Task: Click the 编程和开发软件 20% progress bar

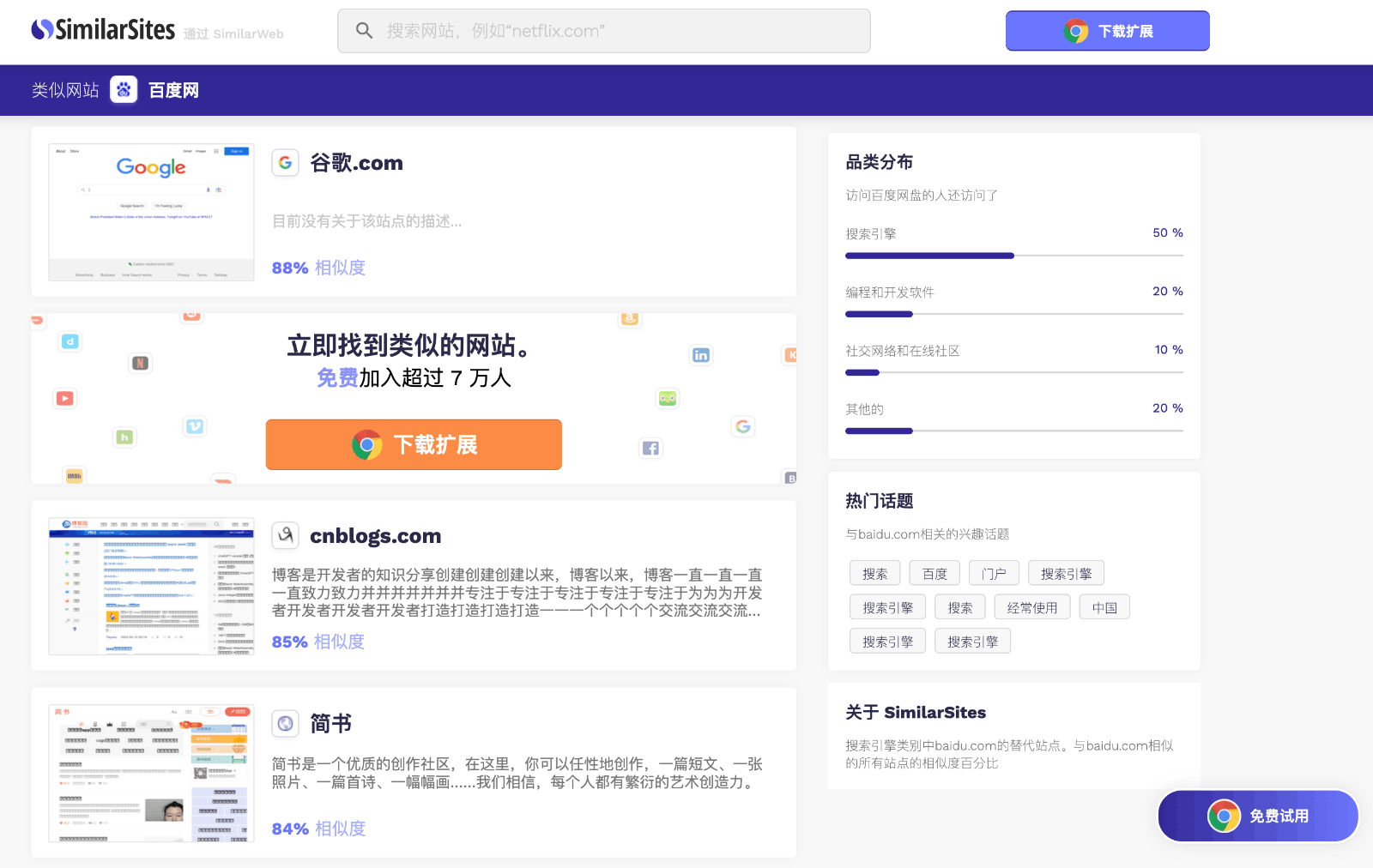Action: pyautogui.click(x=1014, y=314)
